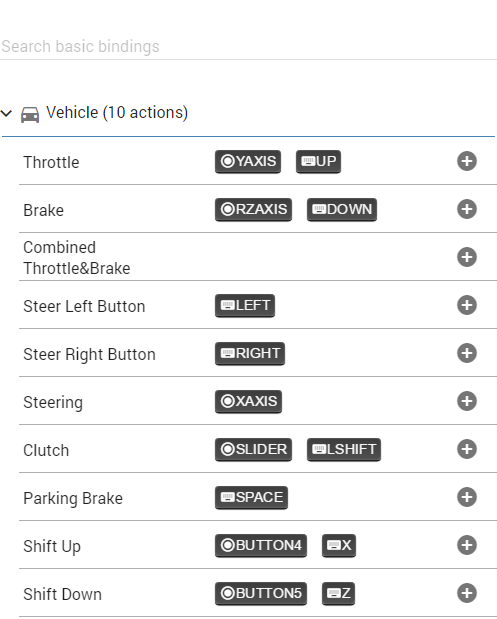Screen dimensions: 497x619
Task: Add a new binding for Brake
Action: 467,209
